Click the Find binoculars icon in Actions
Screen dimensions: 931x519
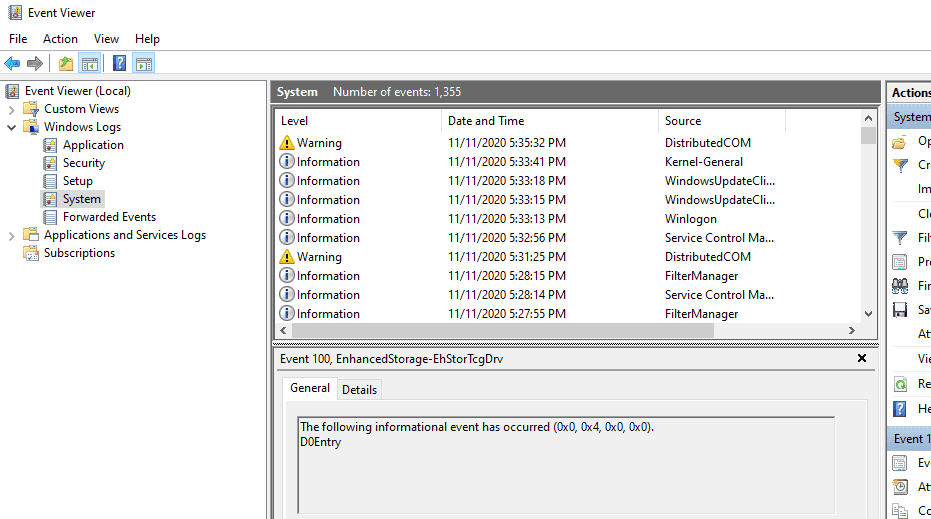900,286
